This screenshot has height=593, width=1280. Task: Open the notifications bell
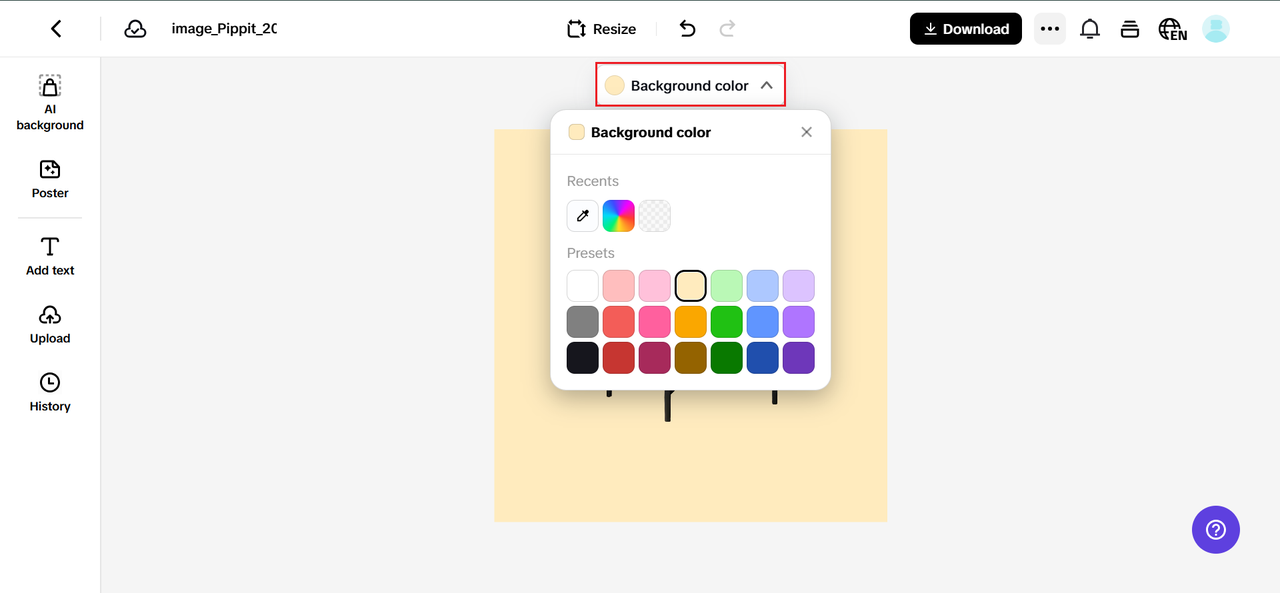[1090, 29]
